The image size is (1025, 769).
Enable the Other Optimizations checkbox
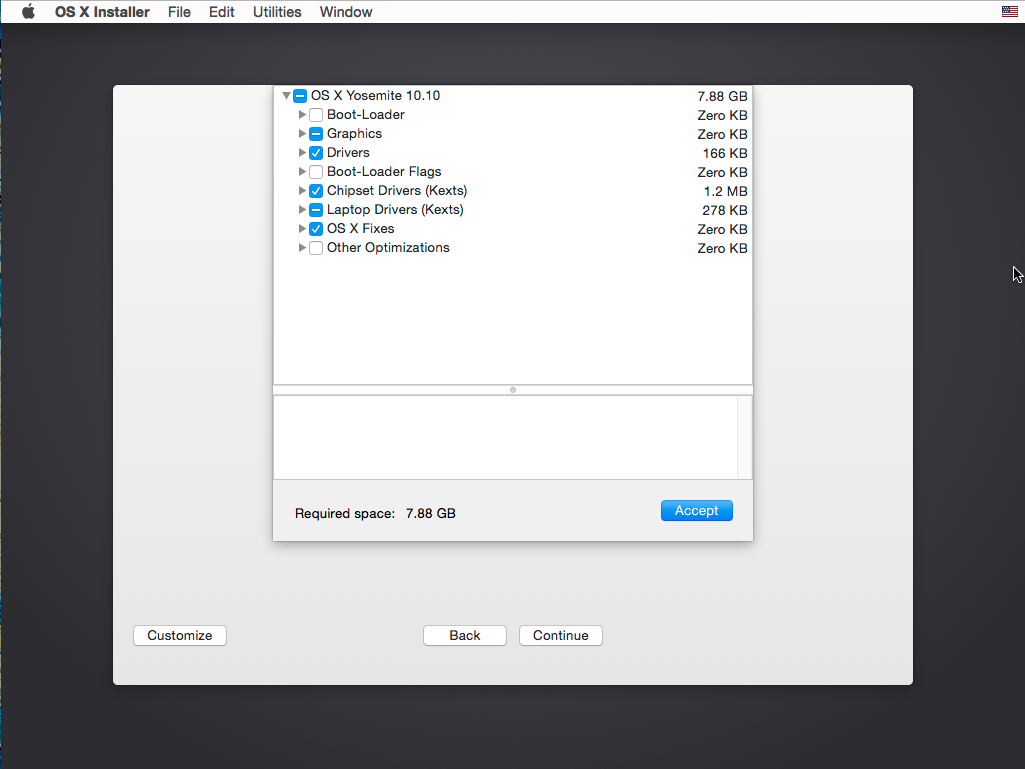[316, 248]
